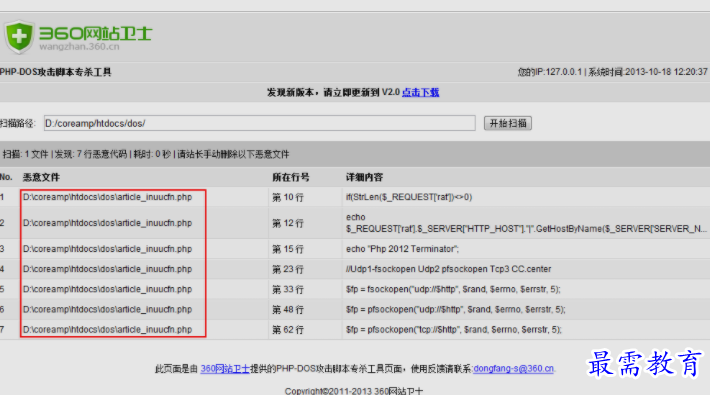Click the 恶意文件 column header
Screen dimensions: 710x395
[41, 177]
